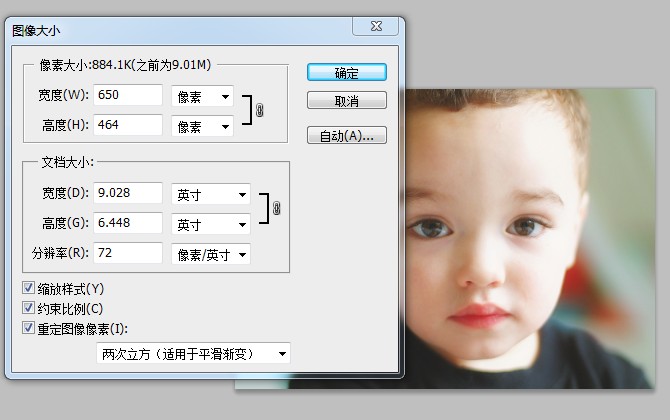Open the pixel width 像素 unit dropdown
The height and width of the screenshot is (420, 670).
click(203, 96)
